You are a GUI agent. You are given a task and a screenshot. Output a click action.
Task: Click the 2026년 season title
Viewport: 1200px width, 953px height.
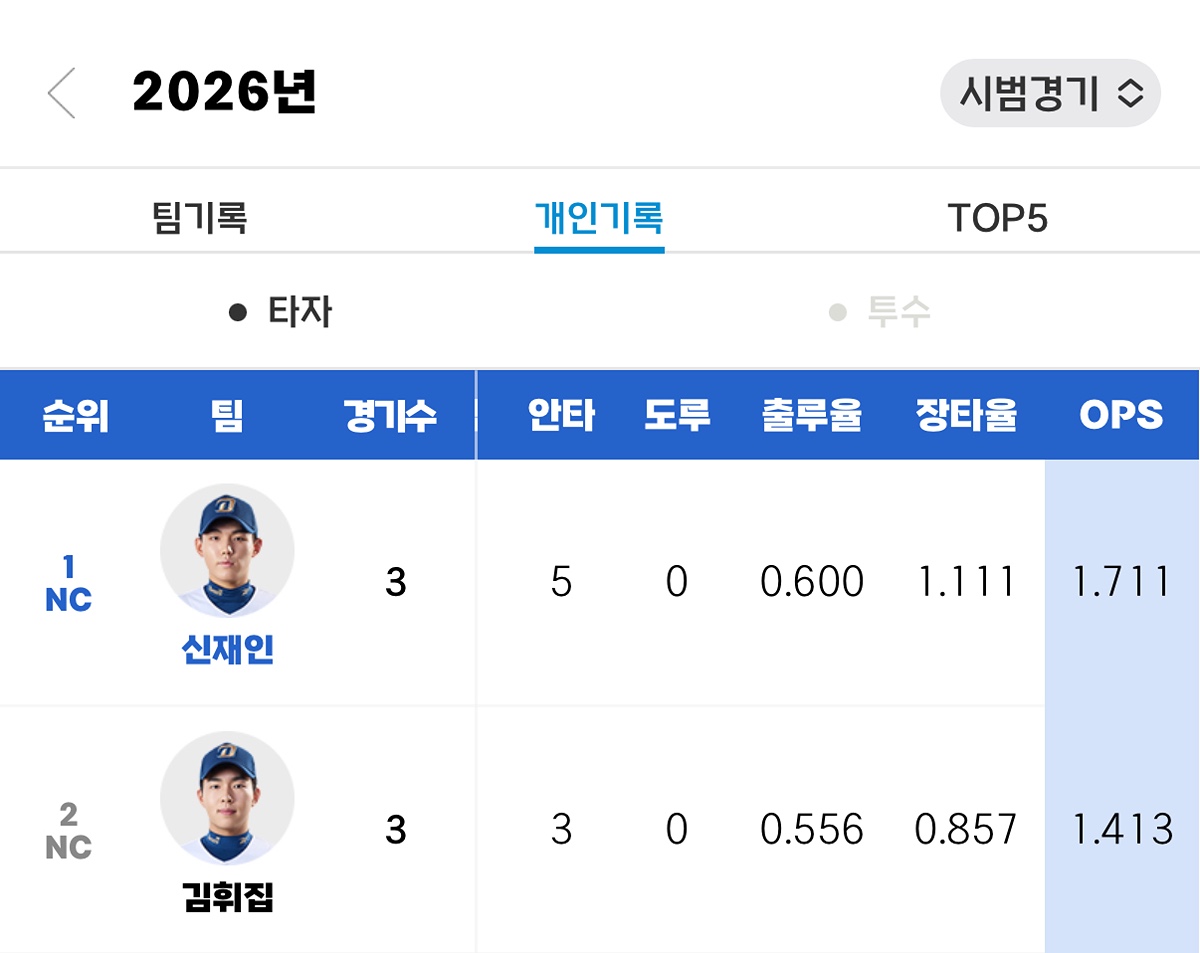pyautogui.click(x=225, y=93)
